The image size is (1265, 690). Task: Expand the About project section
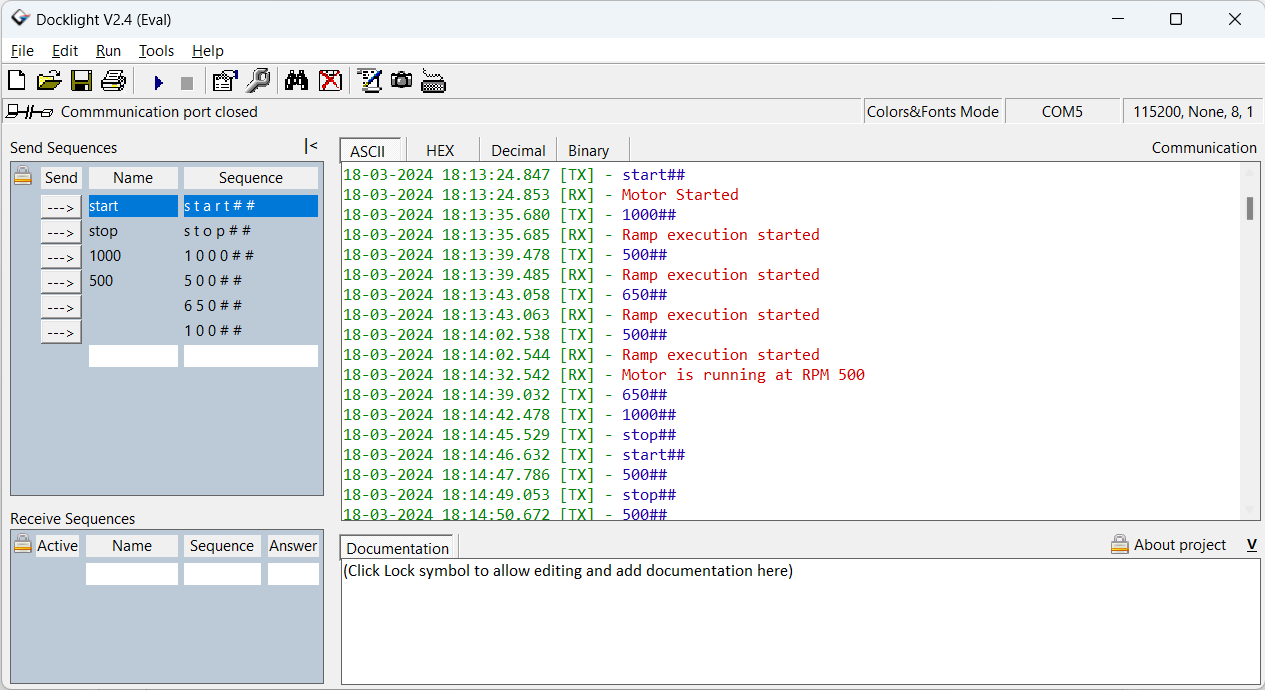(1249, 544)
